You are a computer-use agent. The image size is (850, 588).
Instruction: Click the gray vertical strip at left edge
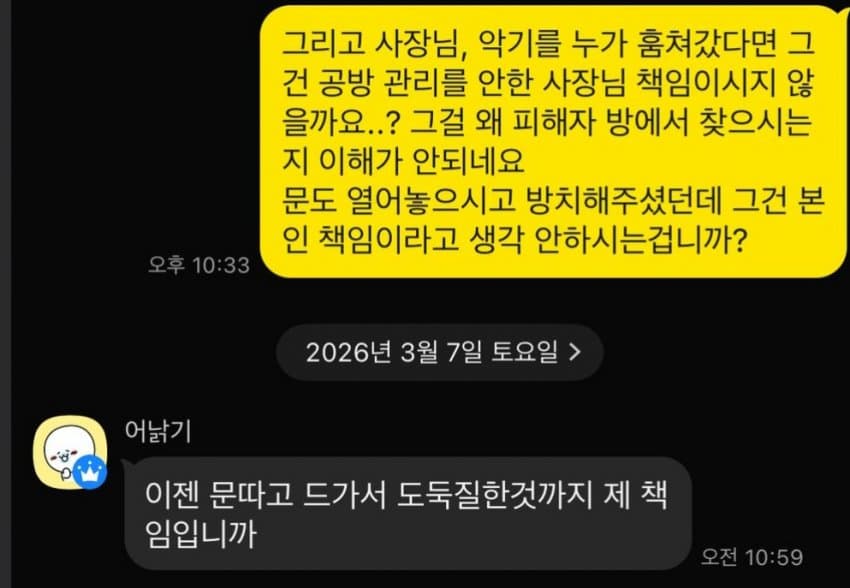coord(5,294)
